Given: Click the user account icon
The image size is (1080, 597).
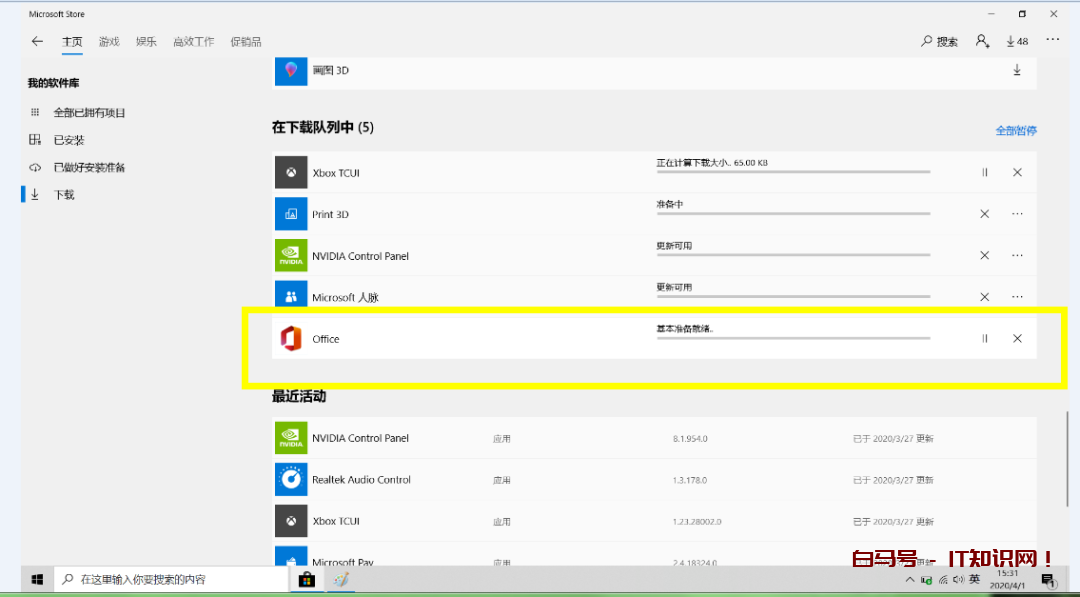Looking at the screenshot, I should pyautogui.click(x=982, y=41).
